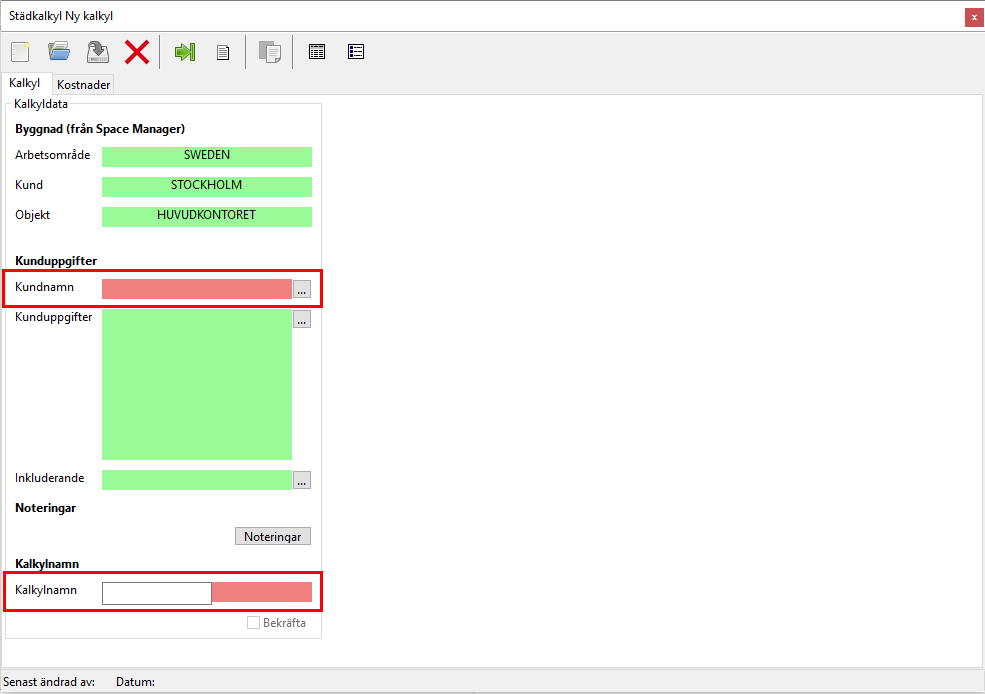Delete kalkyl with red X icon

[x=137, y=52]
